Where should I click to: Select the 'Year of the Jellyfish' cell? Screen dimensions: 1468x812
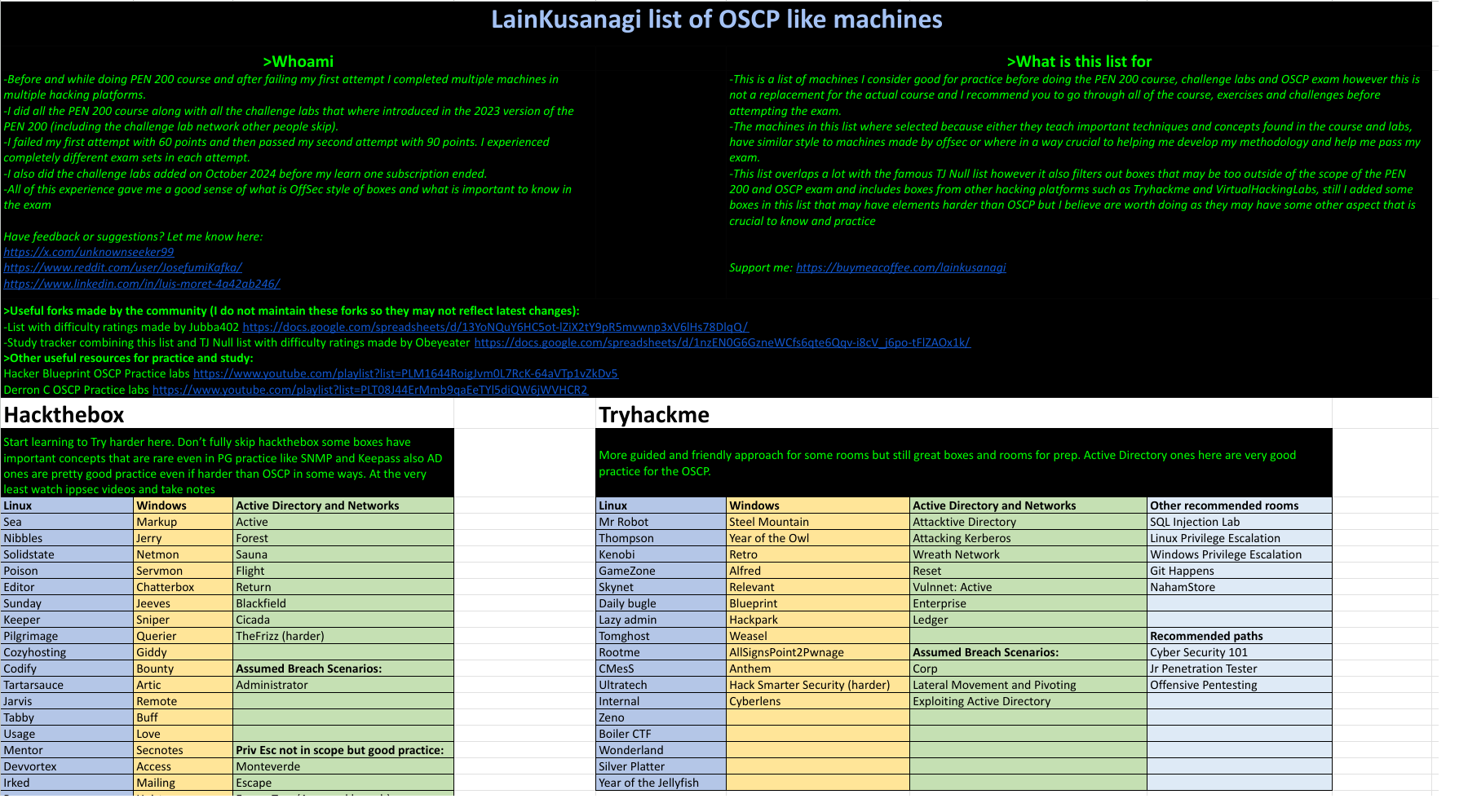[661, 783]
